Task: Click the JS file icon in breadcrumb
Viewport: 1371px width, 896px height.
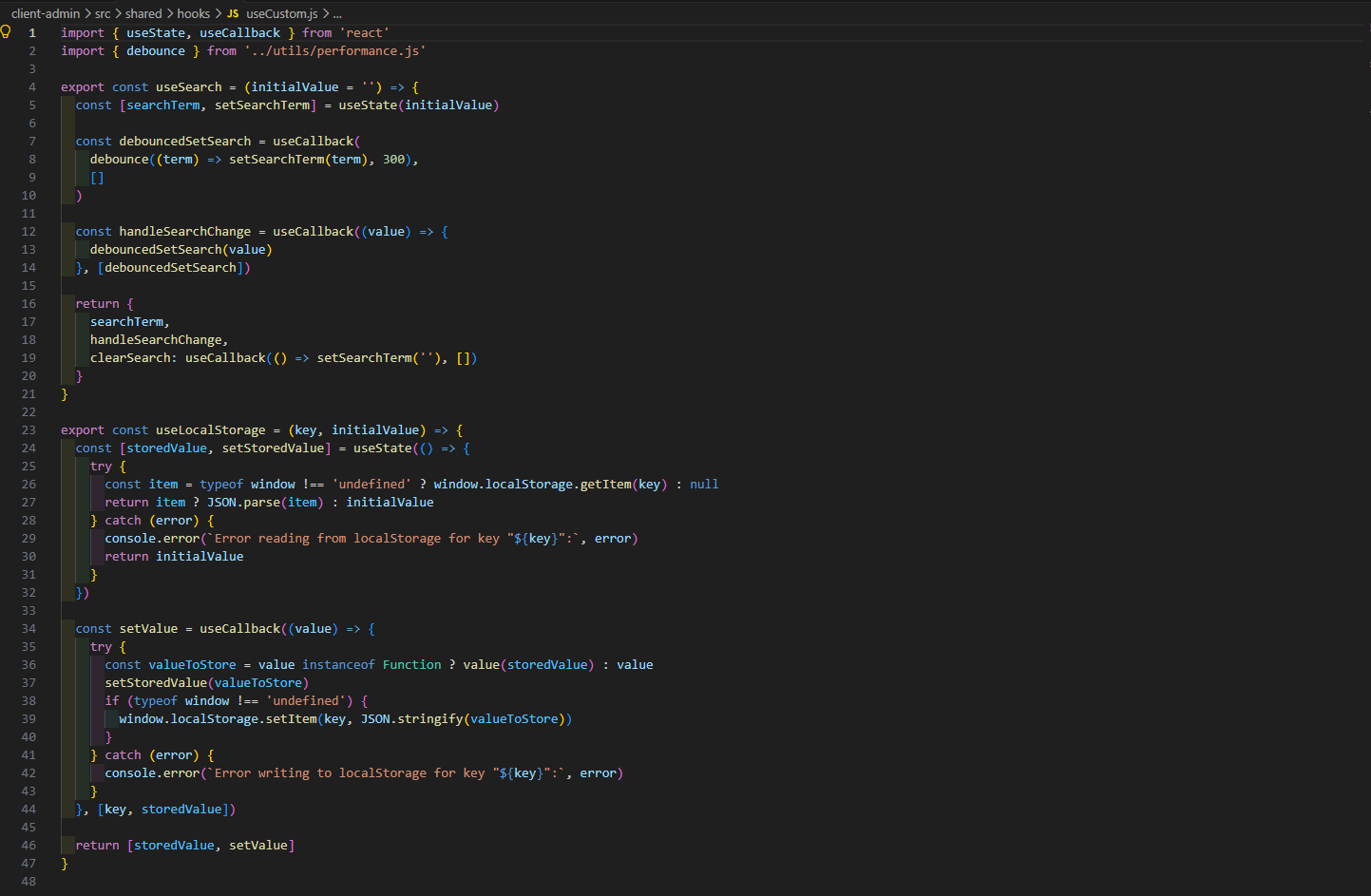Action: [233, 13]
